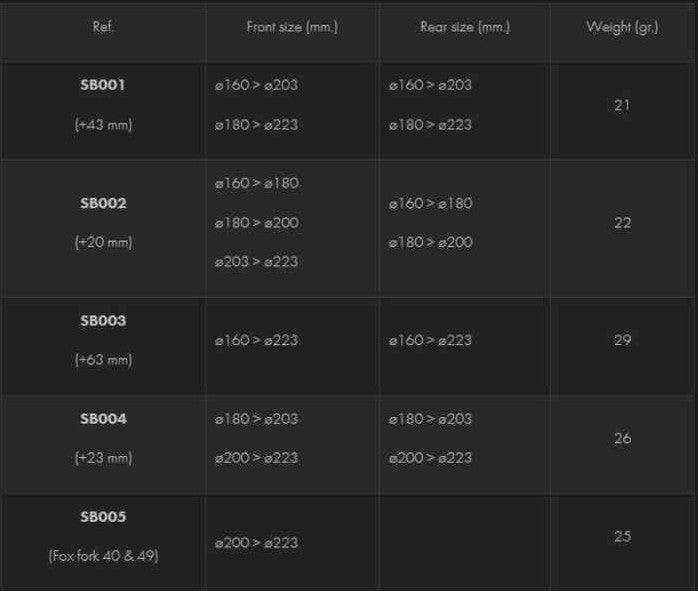Viewport: 698px width, 591px height.
Task: Click the weight value 29
Action: click(622, 340)
